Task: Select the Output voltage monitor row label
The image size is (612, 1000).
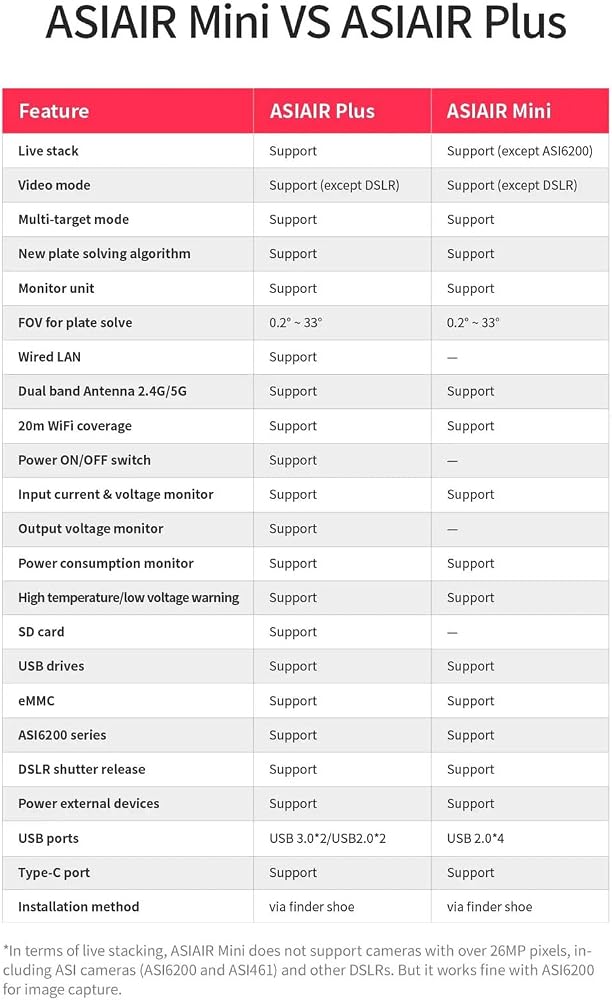Action: pyautogui.click(x=91, y=529)
